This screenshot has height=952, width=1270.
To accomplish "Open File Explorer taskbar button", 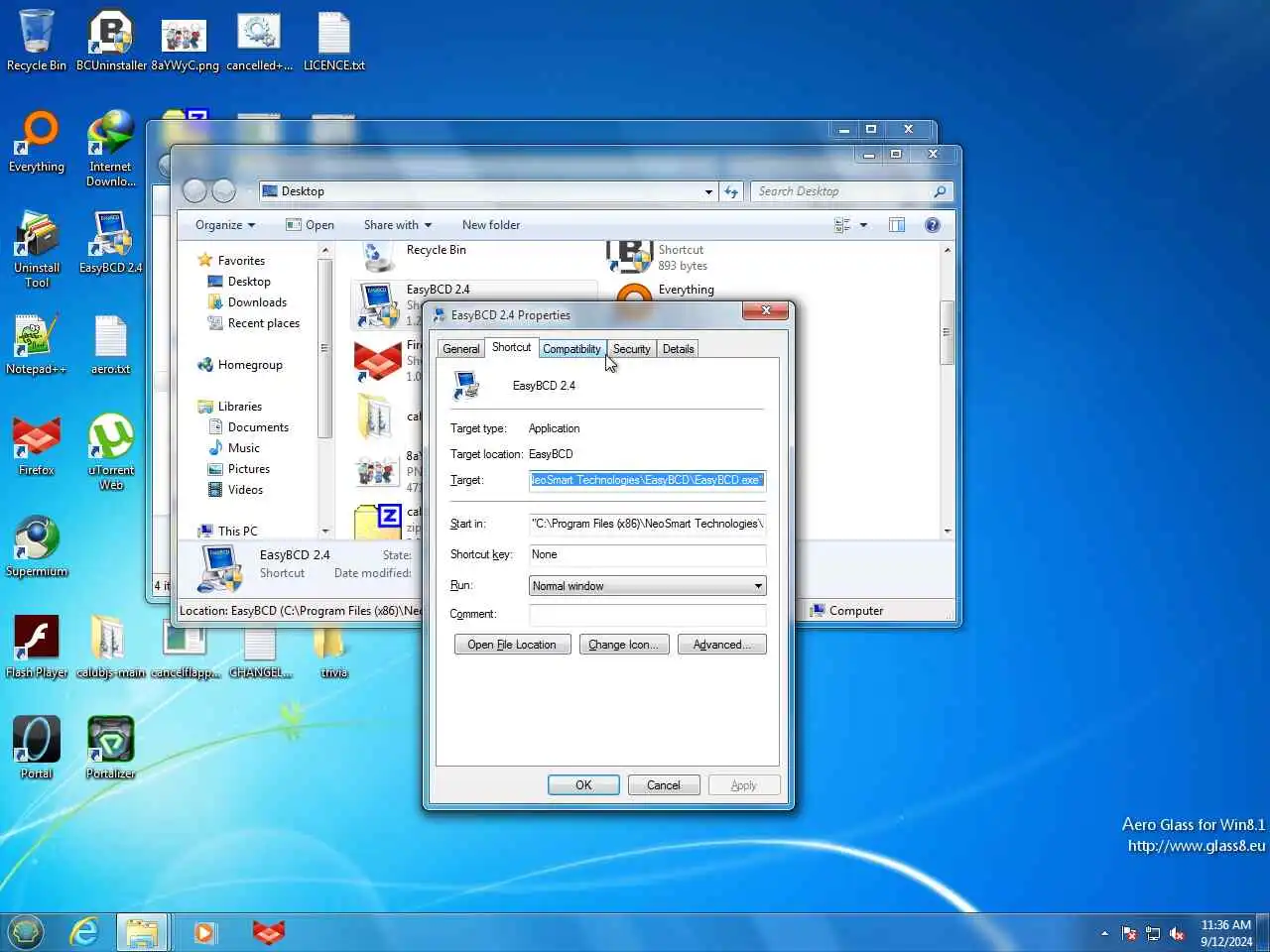I will [142, 932].
